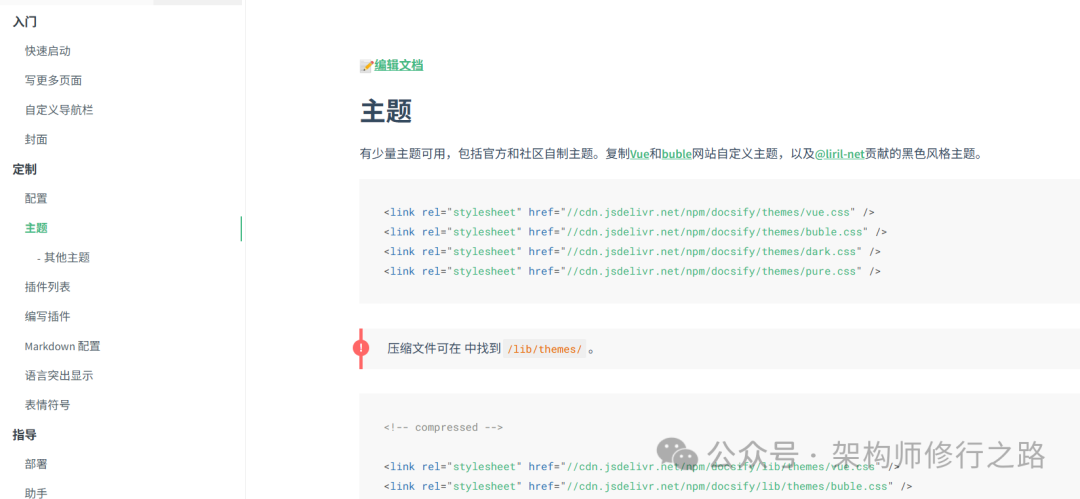Click the 压缩文件可在 tip text
The height and width of the screenshot is (499, 1080).
click(x=423, y=349)
